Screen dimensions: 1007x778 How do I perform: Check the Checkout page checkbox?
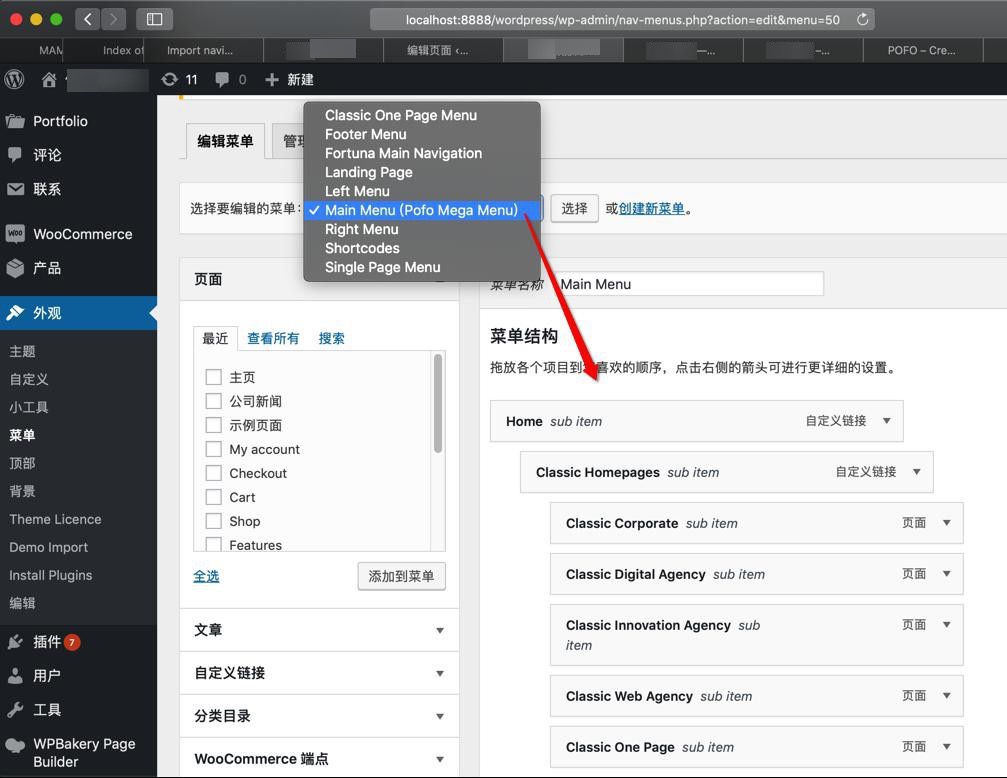click(213, 473)
